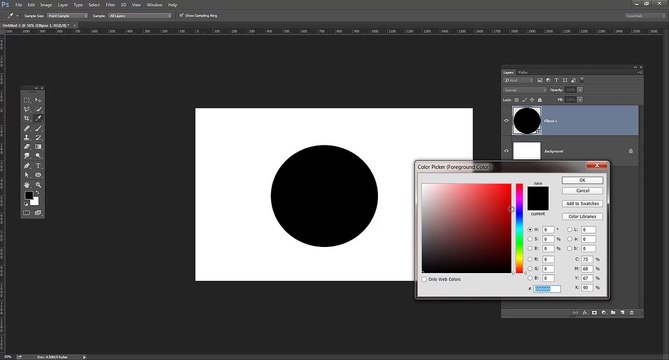Toggle Quick Mask mode
The width and height of the screenshot is (669, 360).
(26, 212)
